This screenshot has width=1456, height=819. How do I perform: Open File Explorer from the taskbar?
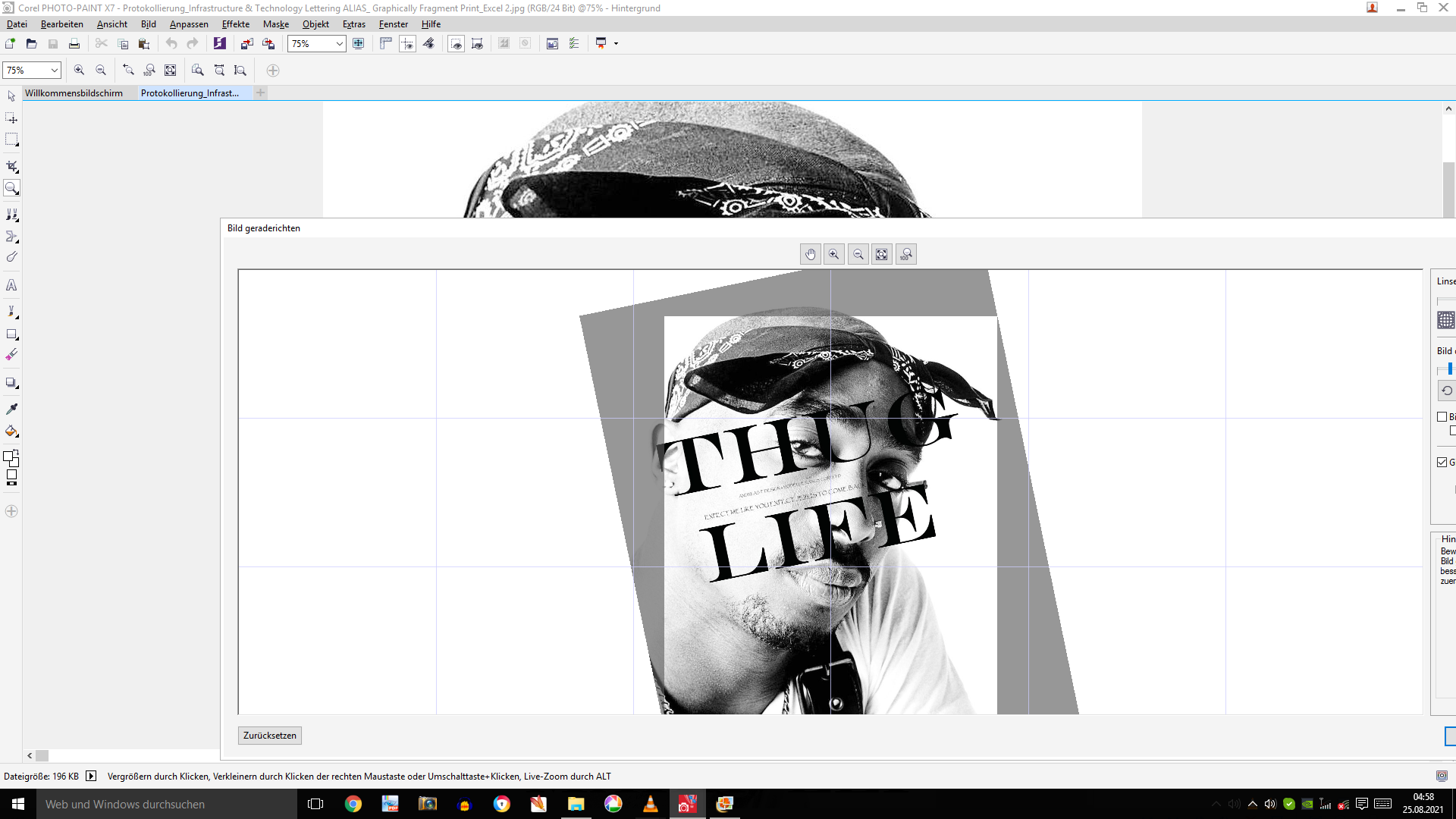pyautogui.click(x=576, y=804)
